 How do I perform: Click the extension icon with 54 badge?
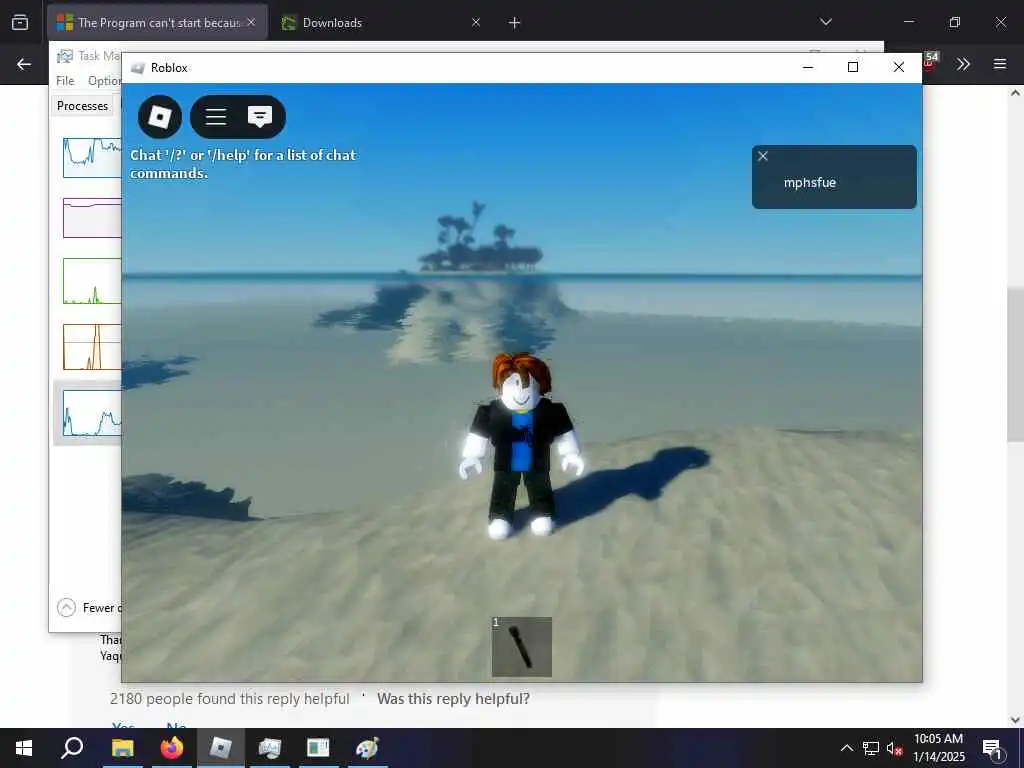[930, 63]
